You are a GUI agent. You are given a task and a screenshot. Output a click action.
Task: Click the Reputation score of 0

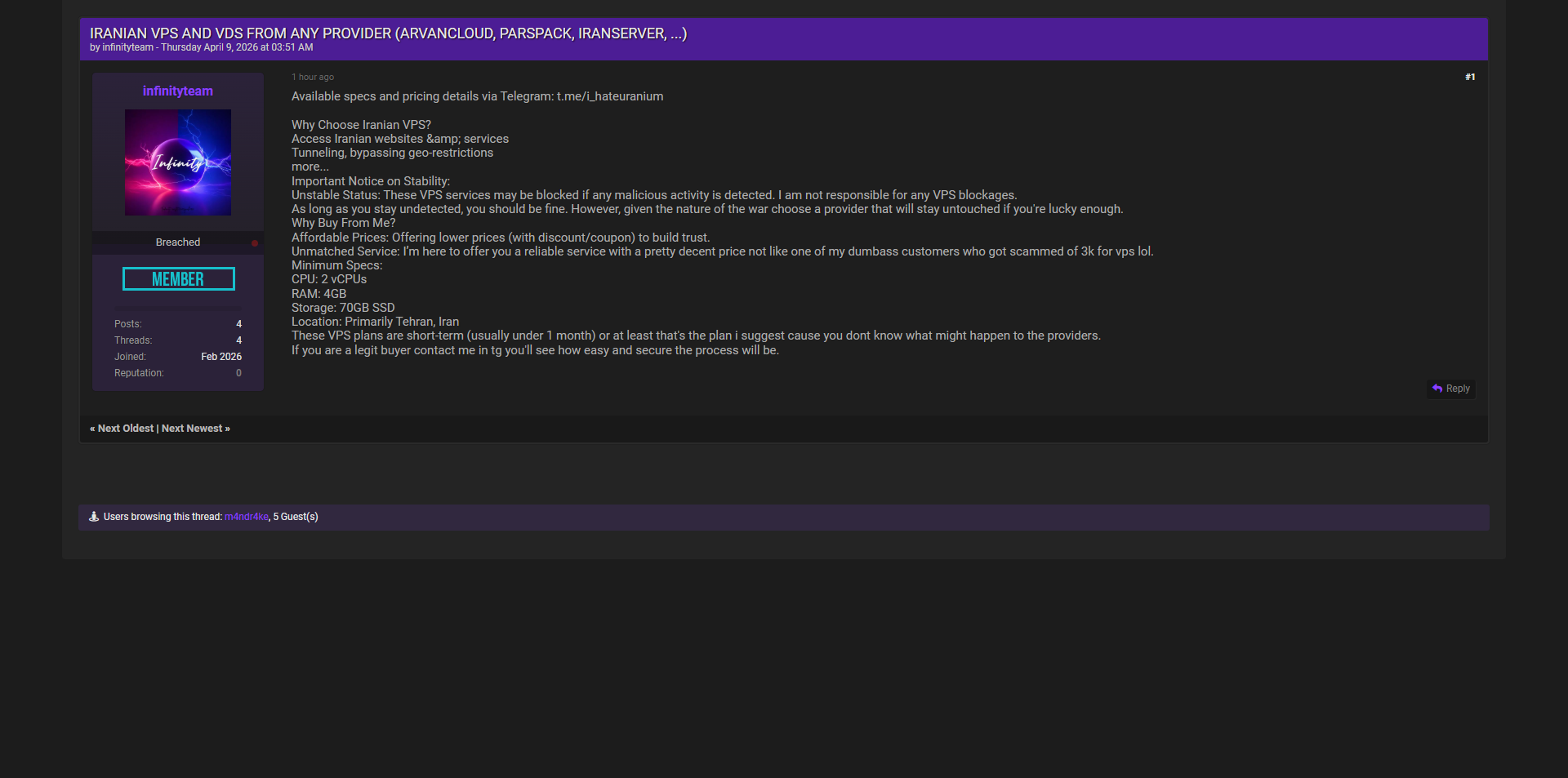coord(238,373)
